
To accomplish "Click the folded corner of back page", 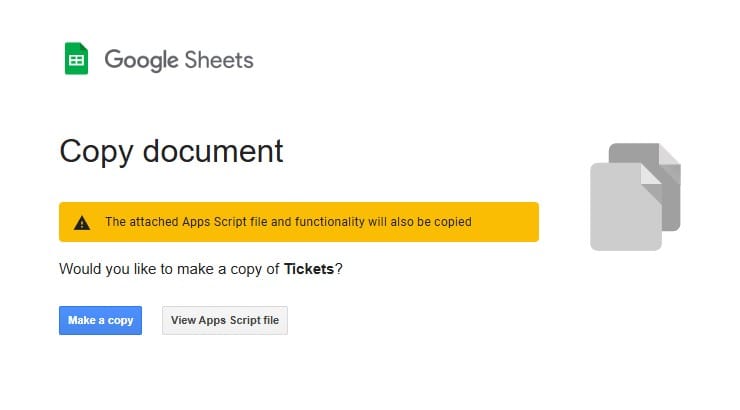I will (670, 154).
